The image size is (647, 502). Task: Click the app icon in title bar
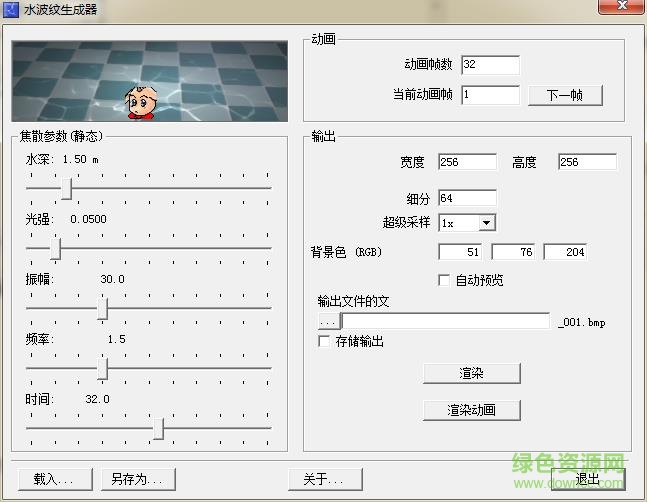[11, 9]
